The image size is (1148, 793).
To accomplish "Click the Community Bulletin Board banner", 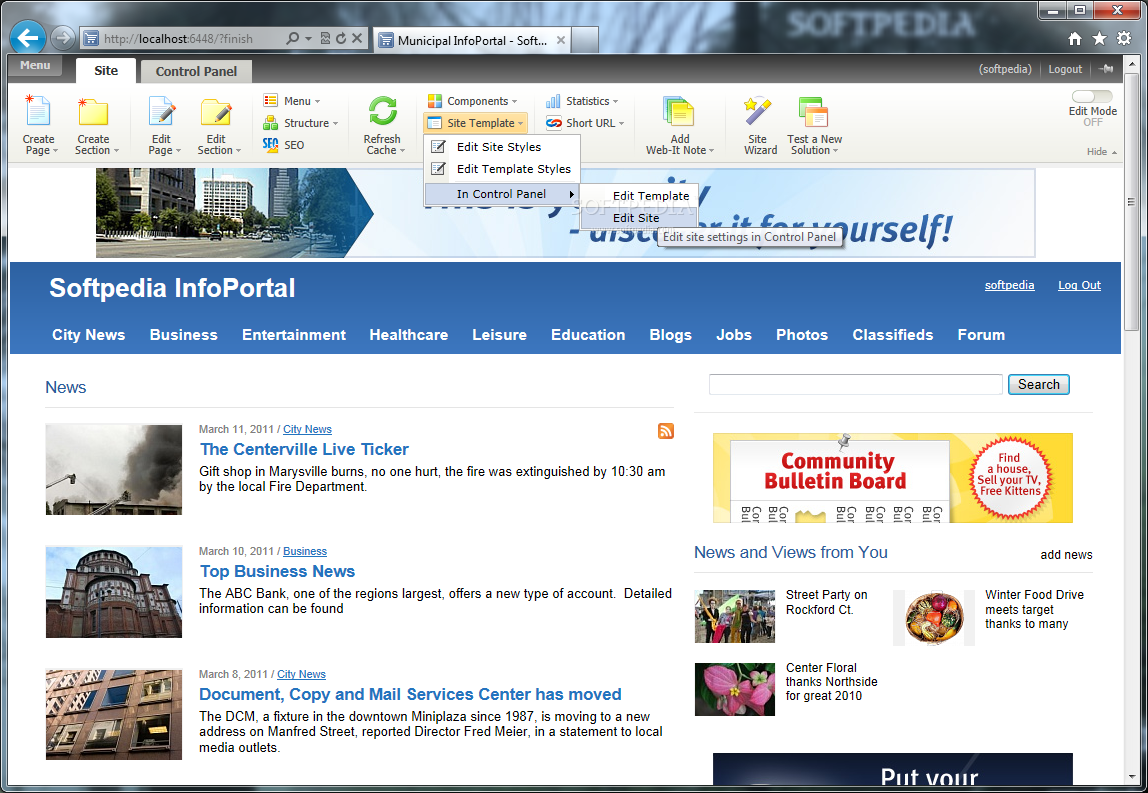I will tap(892, 477).
